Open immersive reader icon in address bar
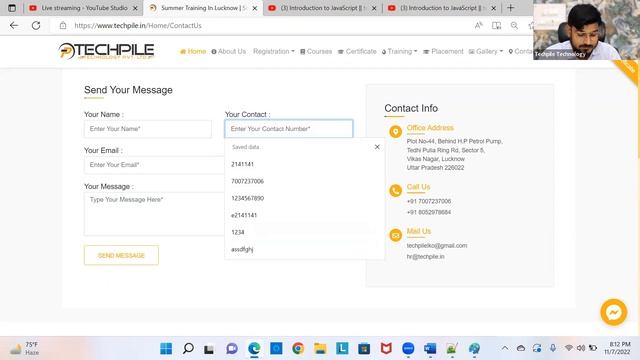 click(x=496, y=25)
